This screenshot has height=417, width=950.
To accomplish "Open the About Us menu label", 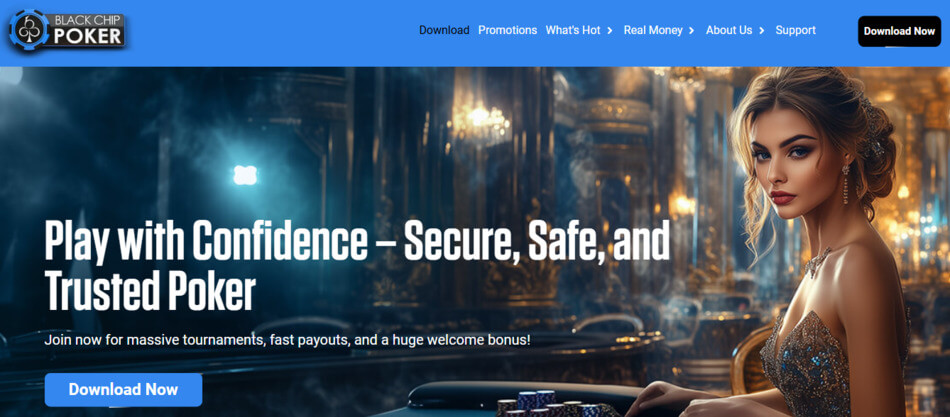I will (729, 30).
